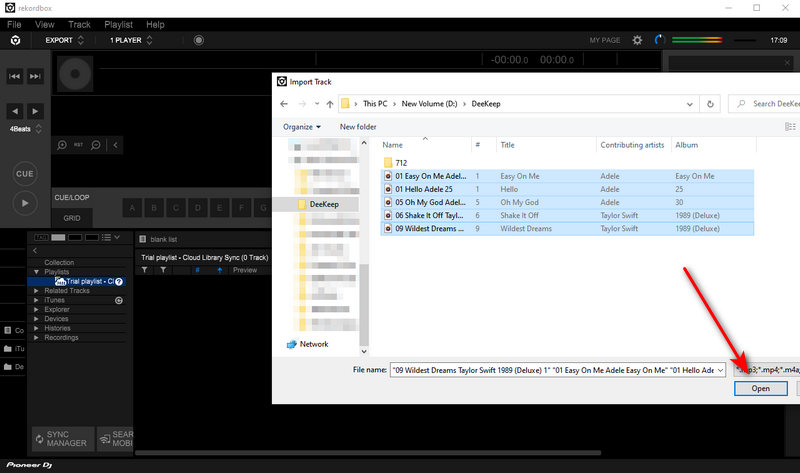Click the rekordbox logo icon in toolbar
Screen dimensions: 800x473
[15, 40]
